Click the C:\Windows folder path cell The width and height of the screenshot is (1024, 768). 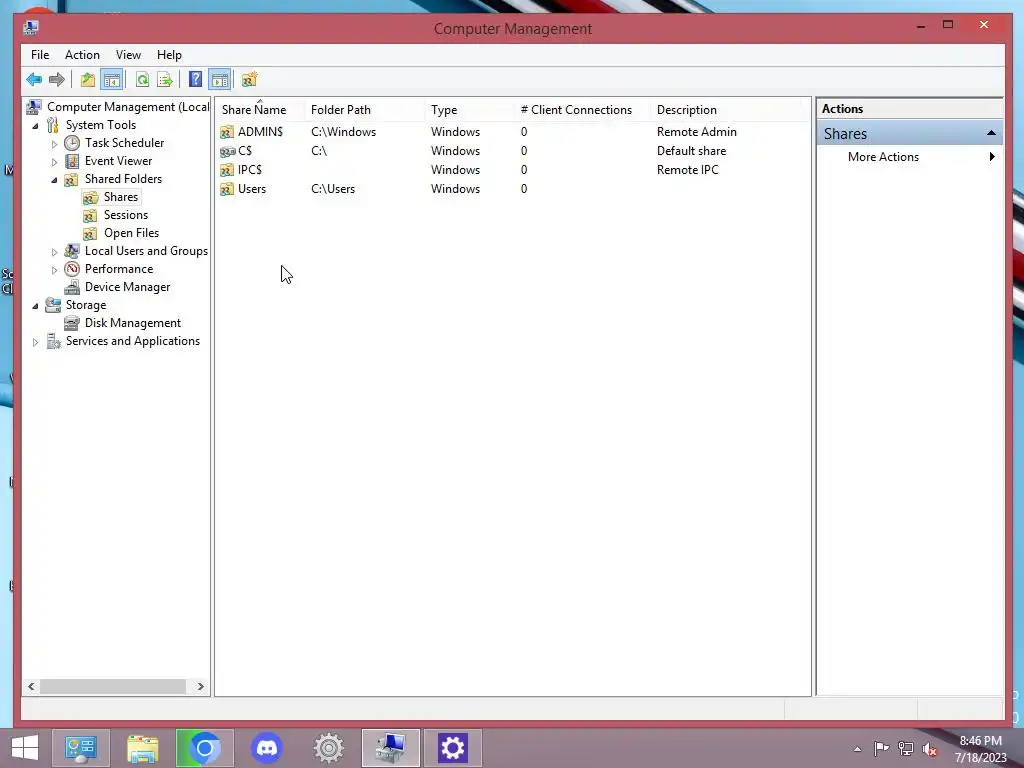tap(344, 132)
